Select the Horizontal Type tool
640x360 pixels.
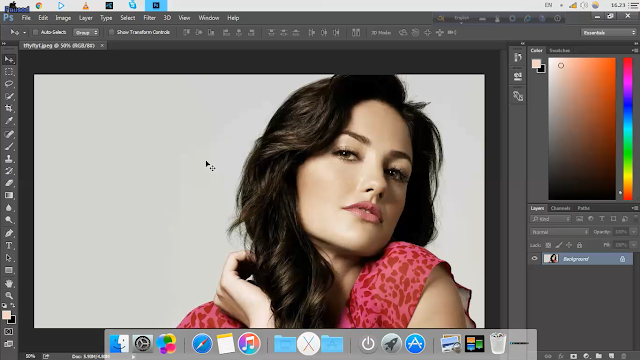[9, 245]
